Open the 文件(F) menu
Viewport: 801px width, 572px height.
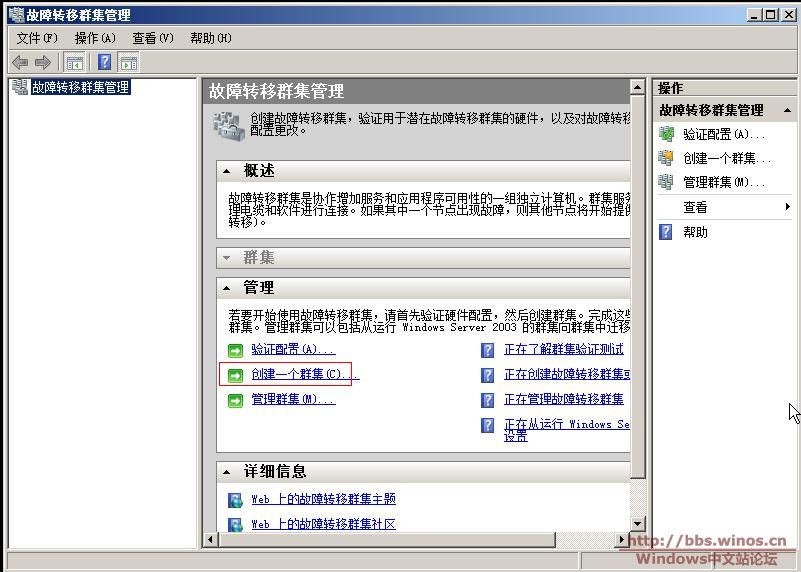click(38, 38)
